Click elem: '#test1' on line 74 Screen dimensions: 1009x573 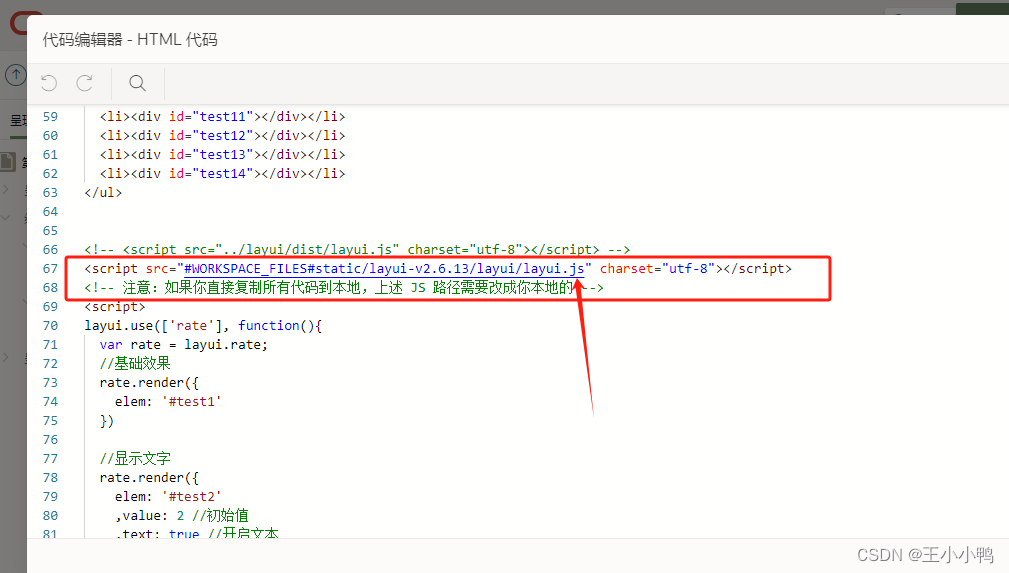coord(168,402)
